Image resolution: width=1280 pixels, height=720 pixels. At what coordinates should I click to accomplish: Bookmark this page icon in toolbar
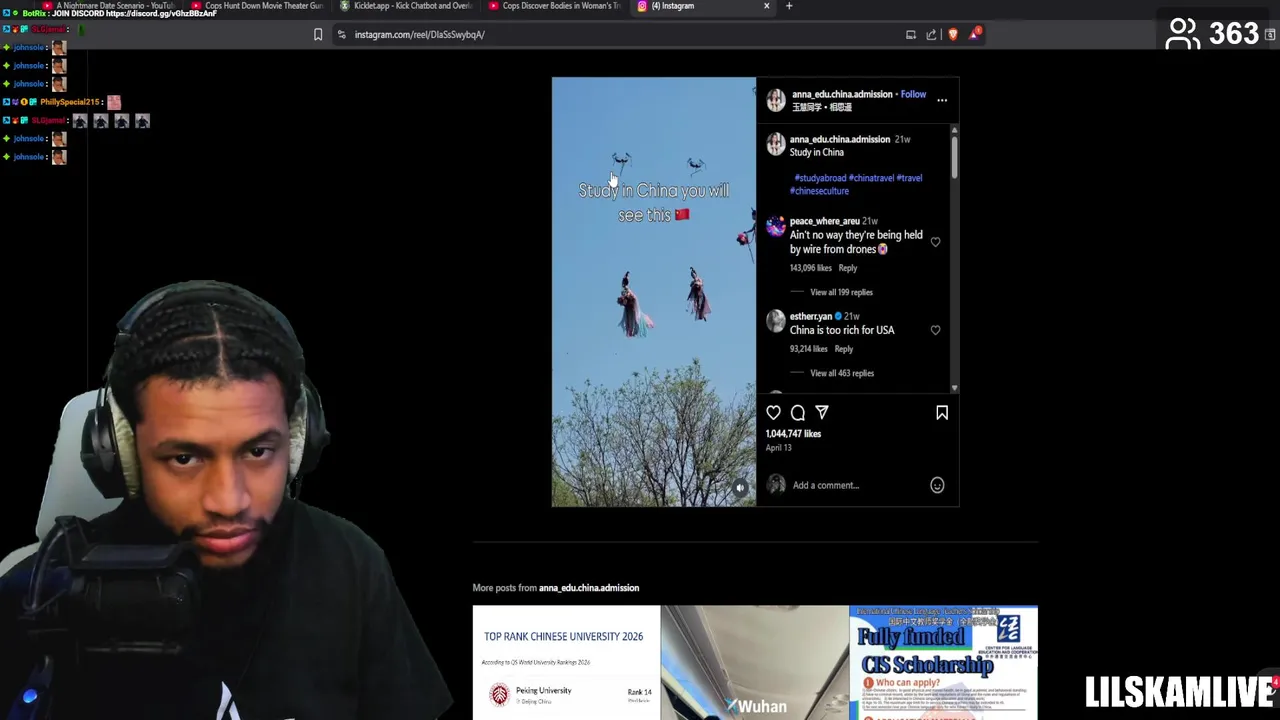318,34
